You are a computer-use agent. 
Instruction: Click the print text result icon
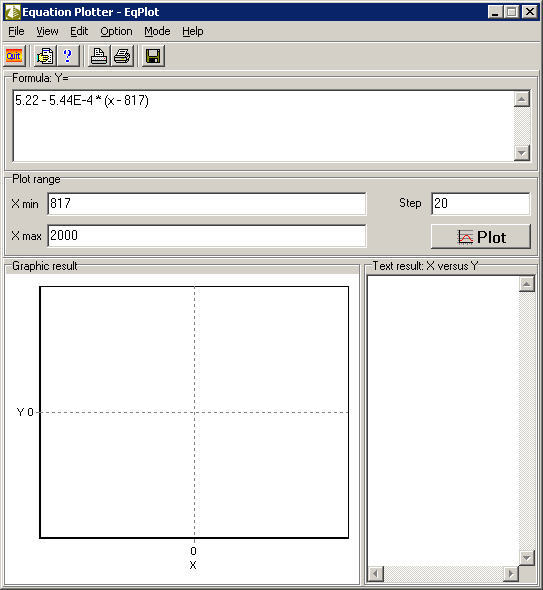(x=99, y=56)
